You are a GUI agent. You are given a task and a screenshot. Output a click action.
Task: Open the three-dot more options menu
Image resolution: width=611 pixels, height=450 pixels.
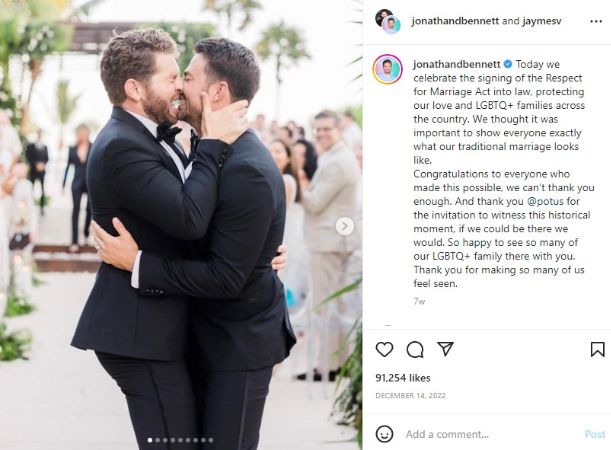(596, 21)
